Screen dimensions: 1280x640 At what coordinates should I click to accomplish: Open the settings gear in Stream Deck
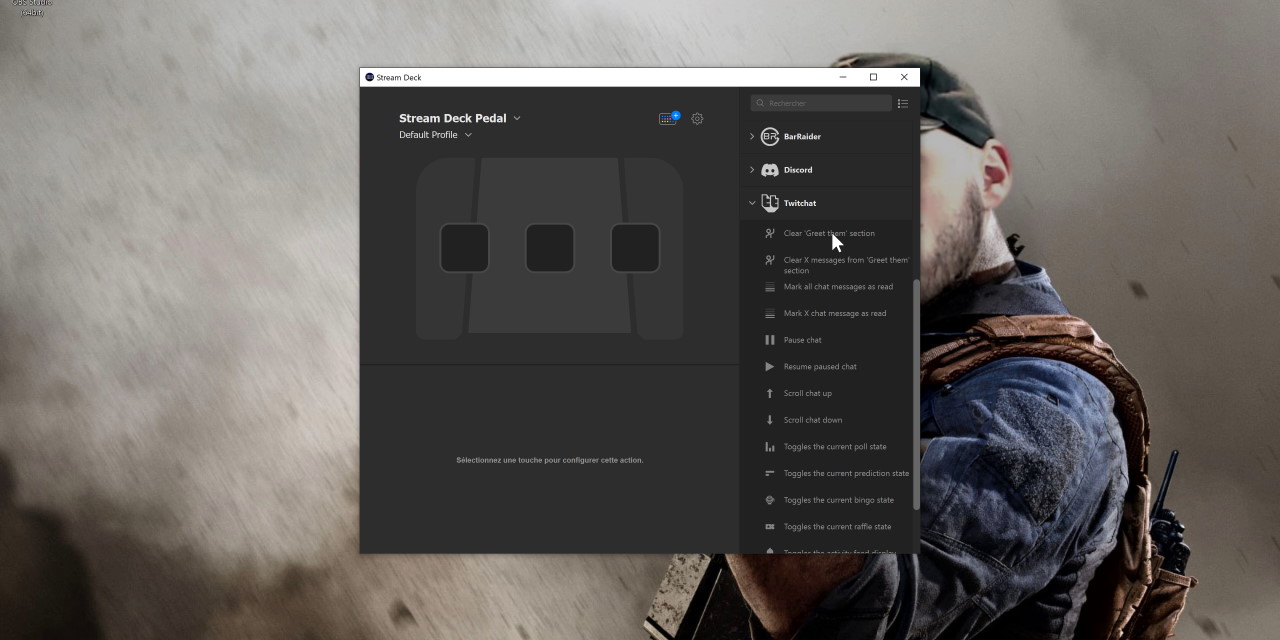pos(697,118)
